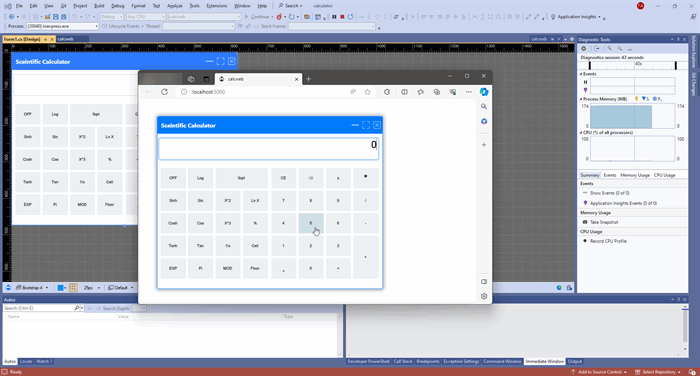Screen dimensions: 700x376
Task: Collapse the Process Memory graph section
Action: click(x=581, y=99)
